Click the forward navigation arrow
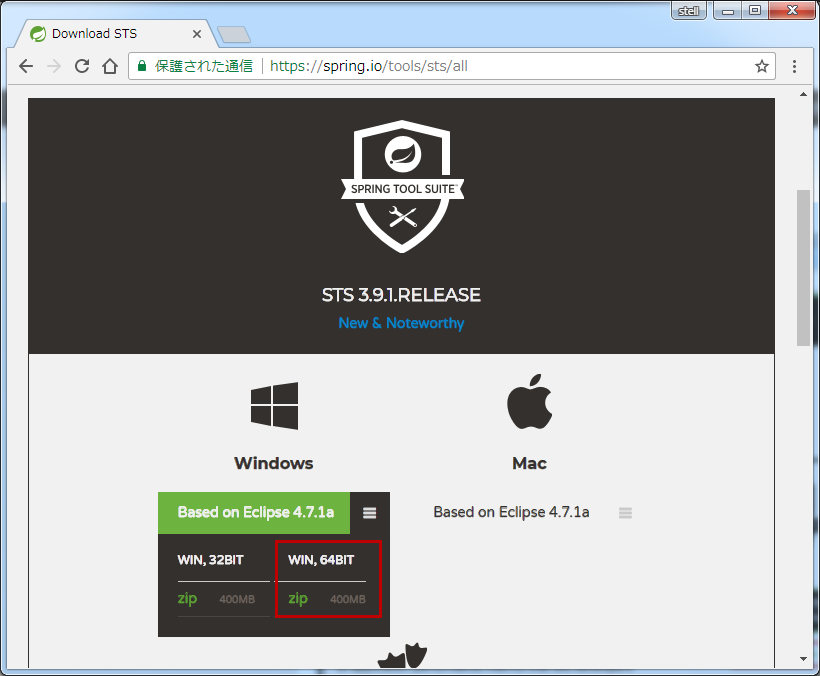This screenshot has height=676, width=820. click(x=53, y=66)
